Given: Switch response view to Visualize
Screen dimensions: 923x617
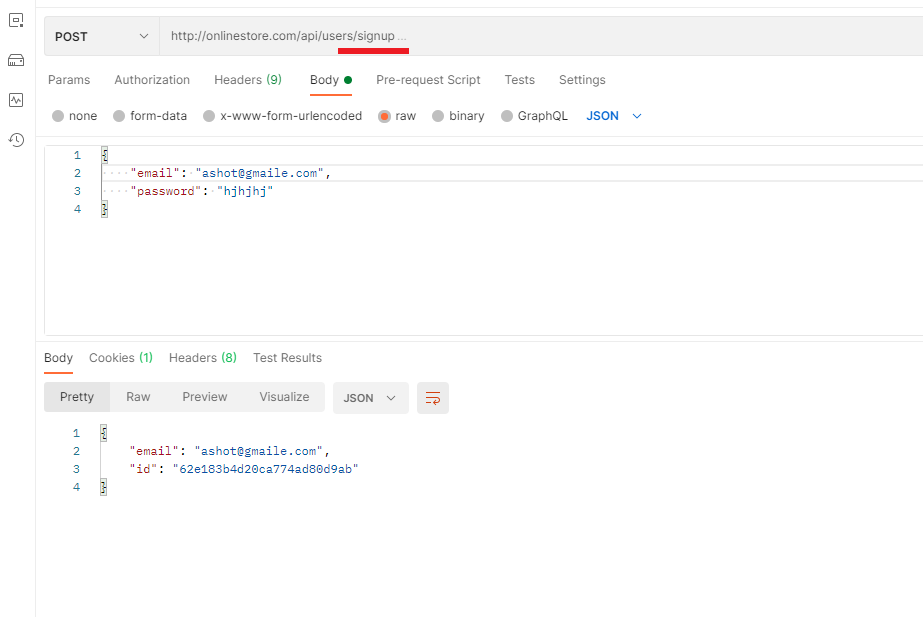Looking at the screenshot, I should coord(284,397).
